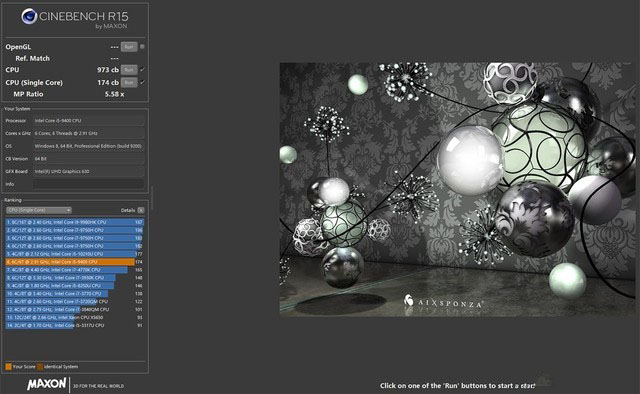Click the empty Info text field

[89, 184]
